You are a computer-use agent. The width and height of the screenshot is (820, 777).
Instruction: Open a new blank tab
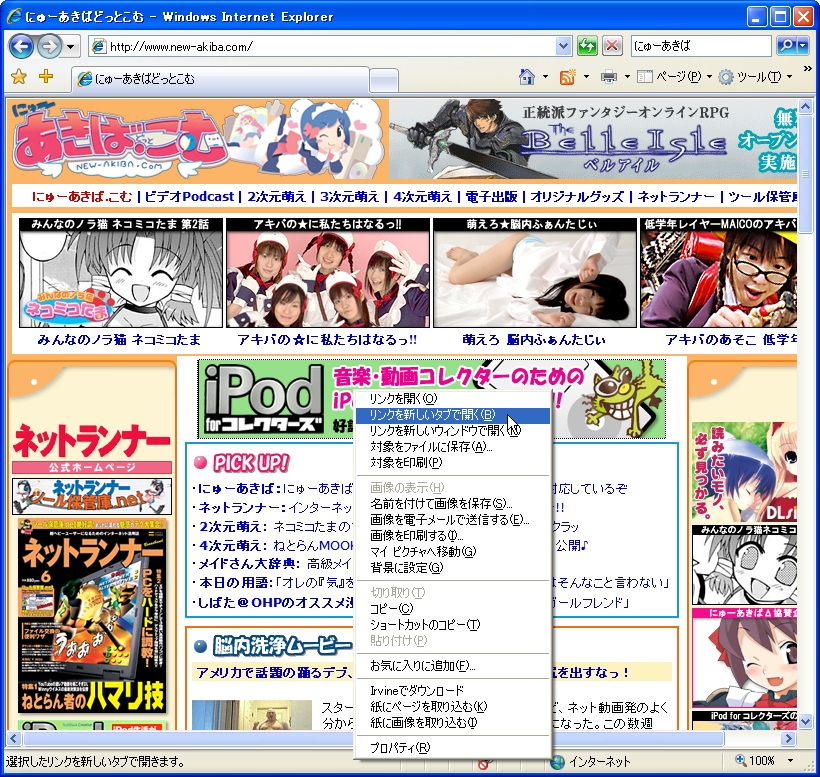click(x=384, y=80)
